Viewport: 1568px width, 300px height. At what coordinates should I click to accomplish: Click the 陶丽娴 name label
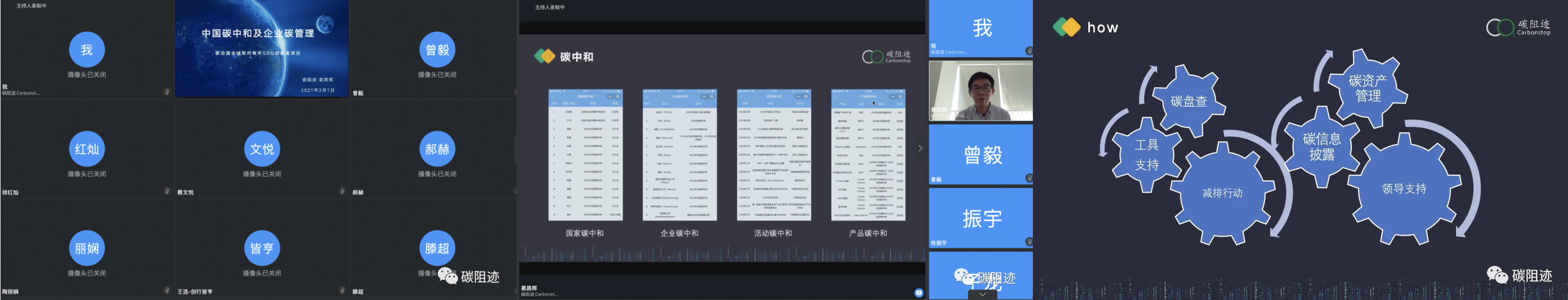[x=10, y=292]
